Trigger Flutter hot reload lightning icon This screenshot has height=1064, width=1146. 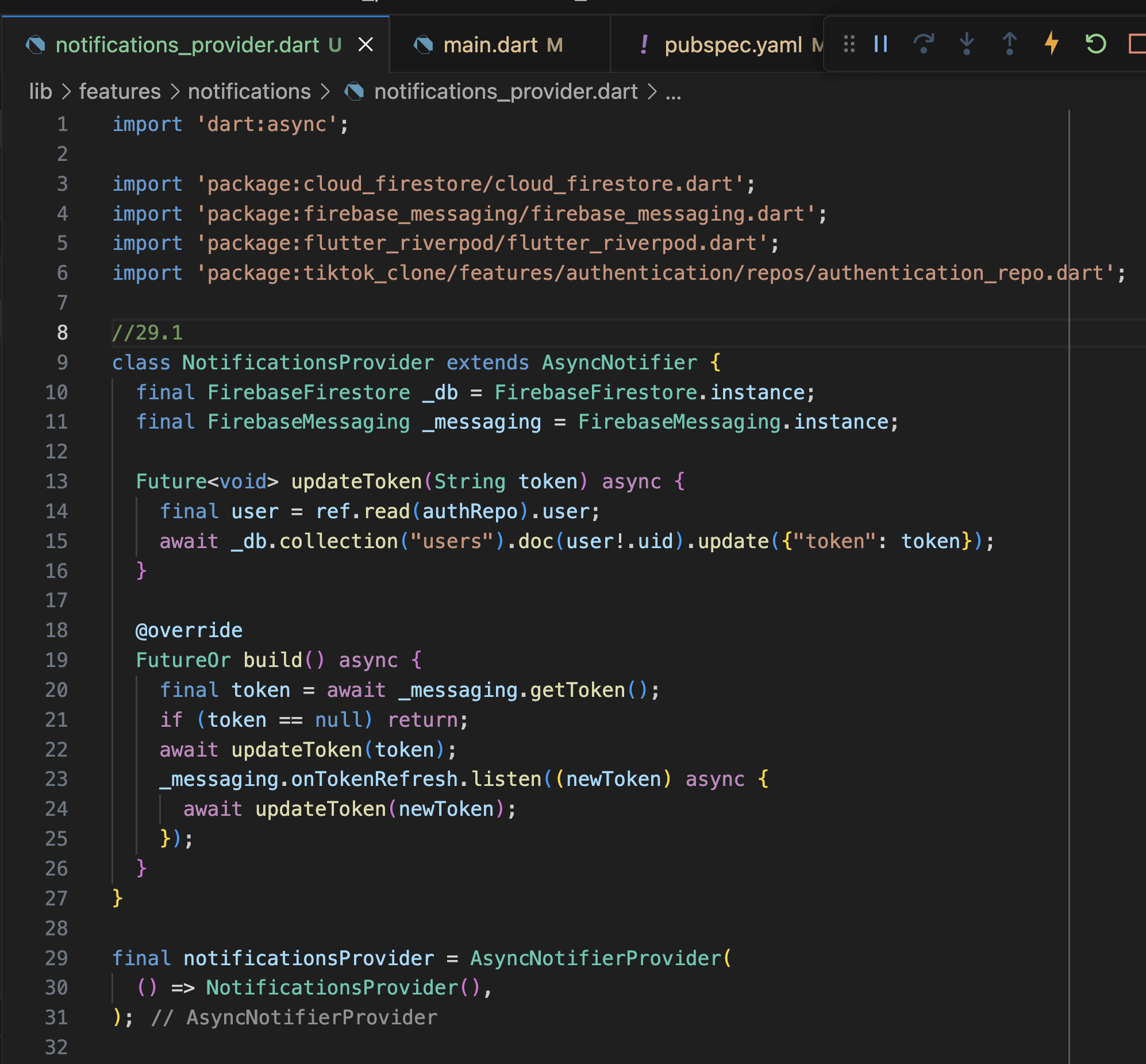point(1052,44)
